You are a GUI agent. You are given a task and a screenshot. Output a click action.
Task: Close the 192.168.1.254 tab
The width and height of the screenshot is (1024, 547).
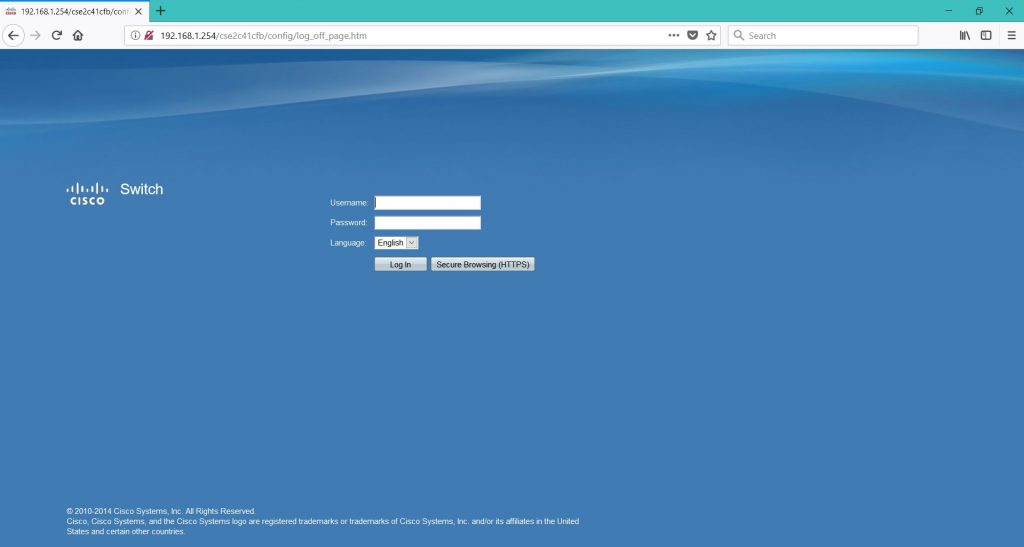pyautogui.click(x=138, y=11)
